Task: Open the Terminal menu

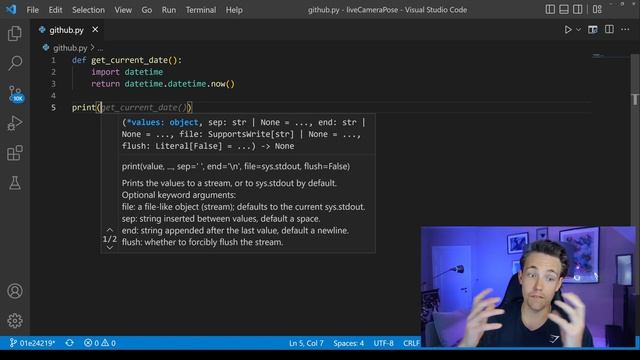Action: coord(201,10)
